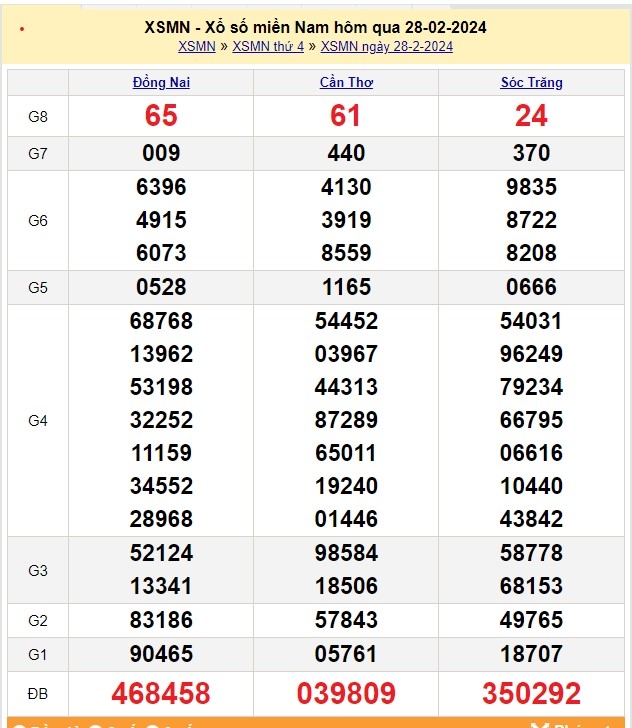This screenshot has width=632, height=728.
Task: Open the Cần Thơ province link
Action: point(346,82)
